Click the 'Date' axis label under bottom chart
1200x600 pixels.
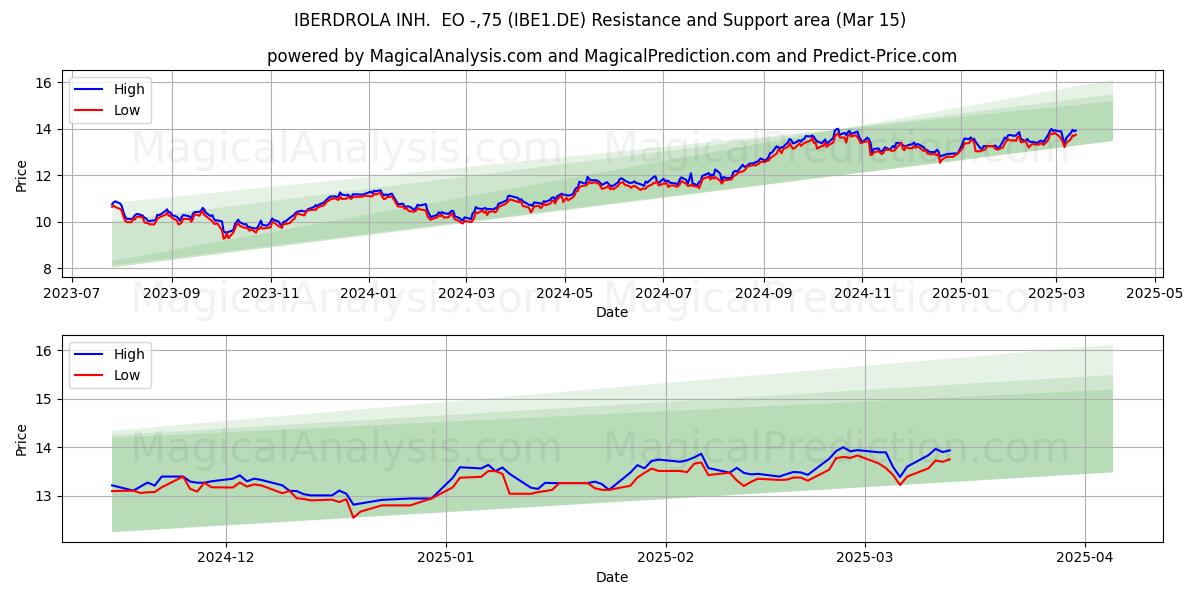point(612,577)
